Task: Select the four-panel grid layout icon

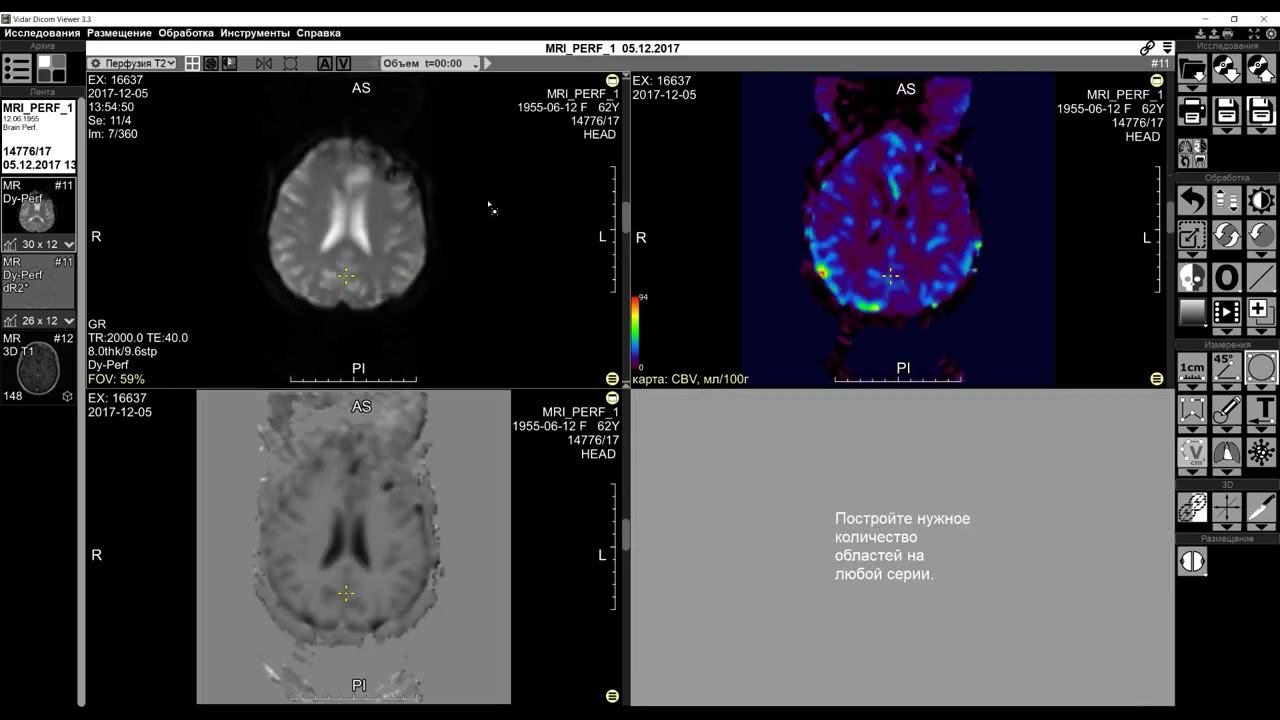Action: pos(192,63)
